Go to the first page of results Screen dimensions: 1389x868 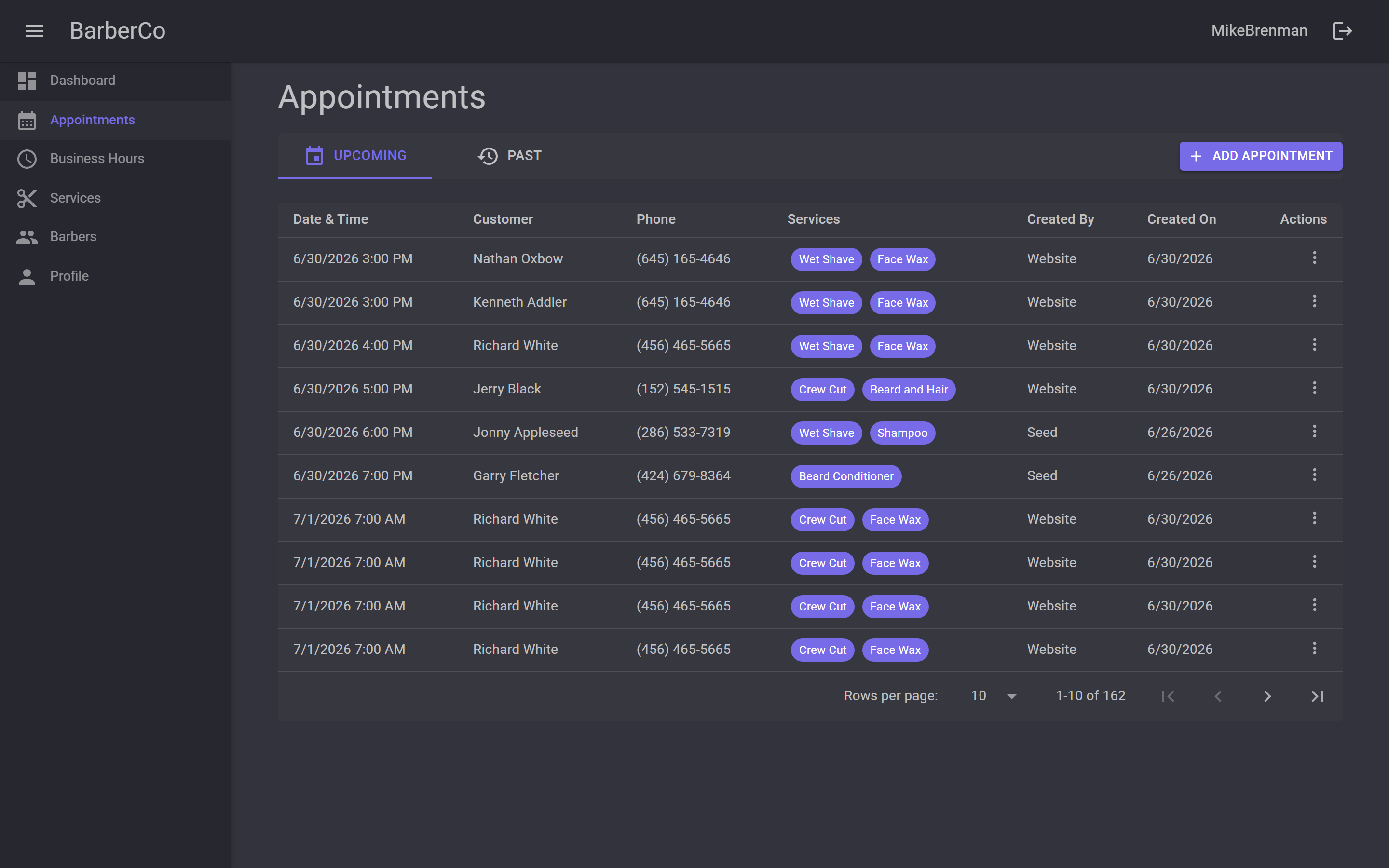click(1168, 696)
